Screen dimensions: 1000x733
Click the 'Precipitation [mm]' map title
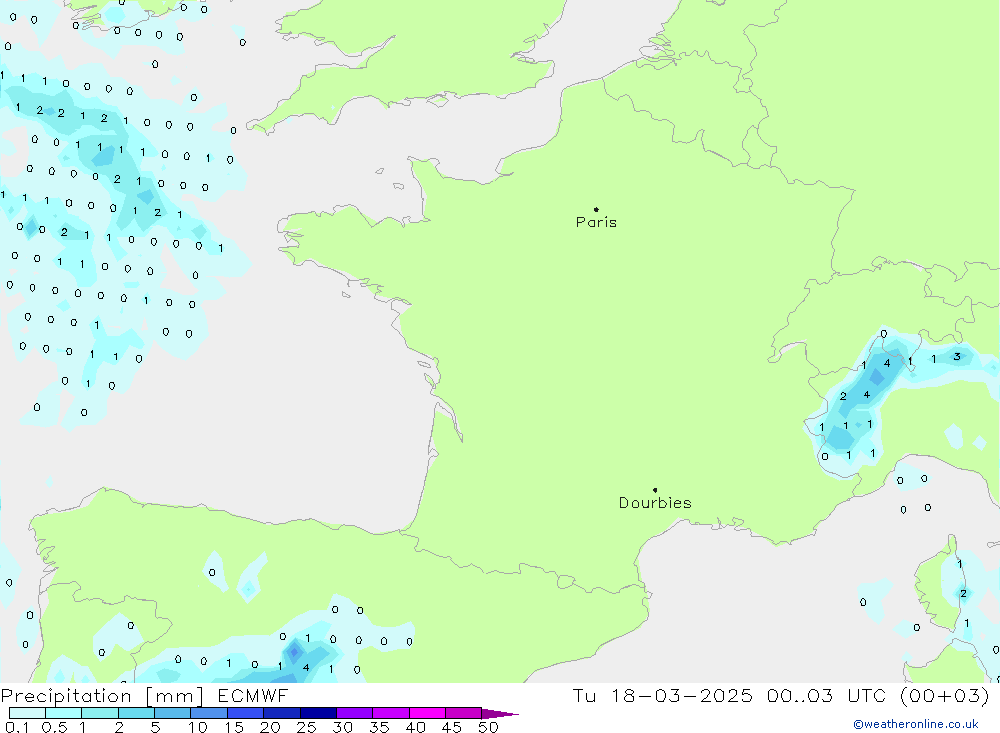coord(102,696)
